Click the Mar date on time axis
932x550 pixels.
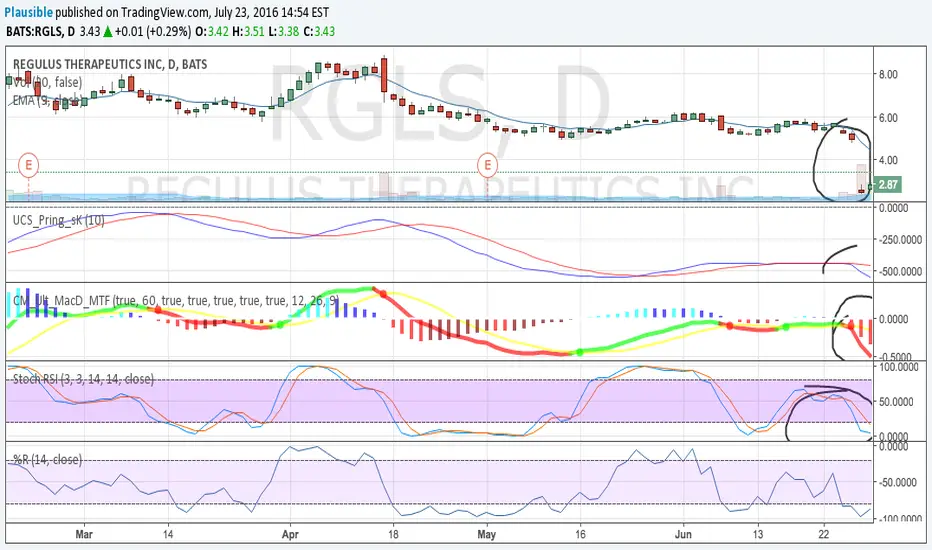[84, 534]
